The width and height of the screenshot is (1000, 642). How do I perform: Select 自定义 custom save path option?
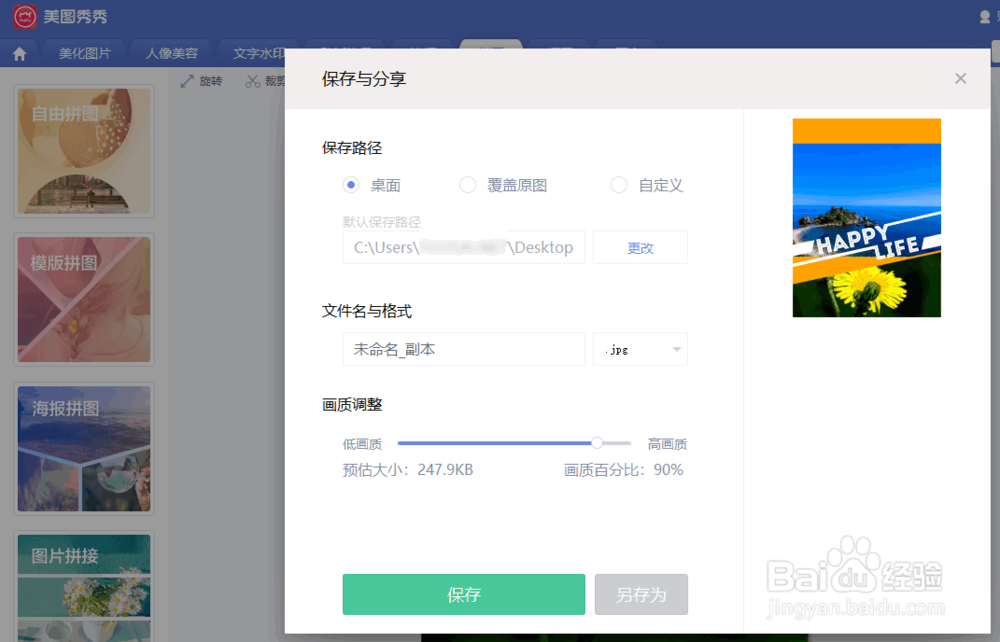point(619,185)
